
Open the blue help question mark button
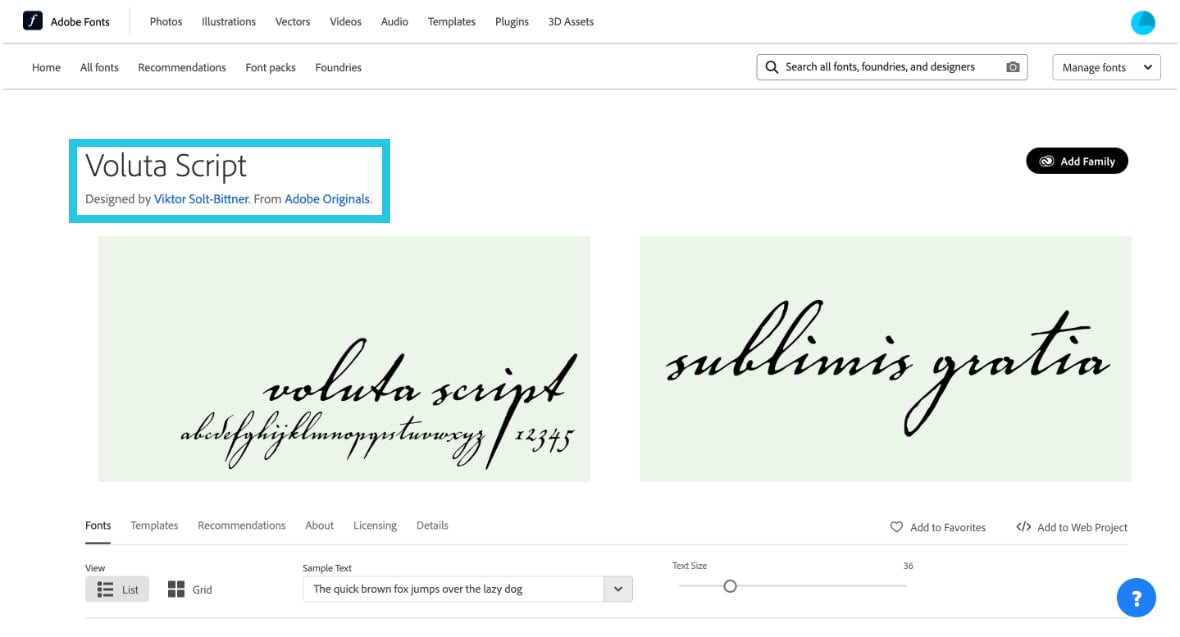pyautogui.click(x=1136, y=598)
